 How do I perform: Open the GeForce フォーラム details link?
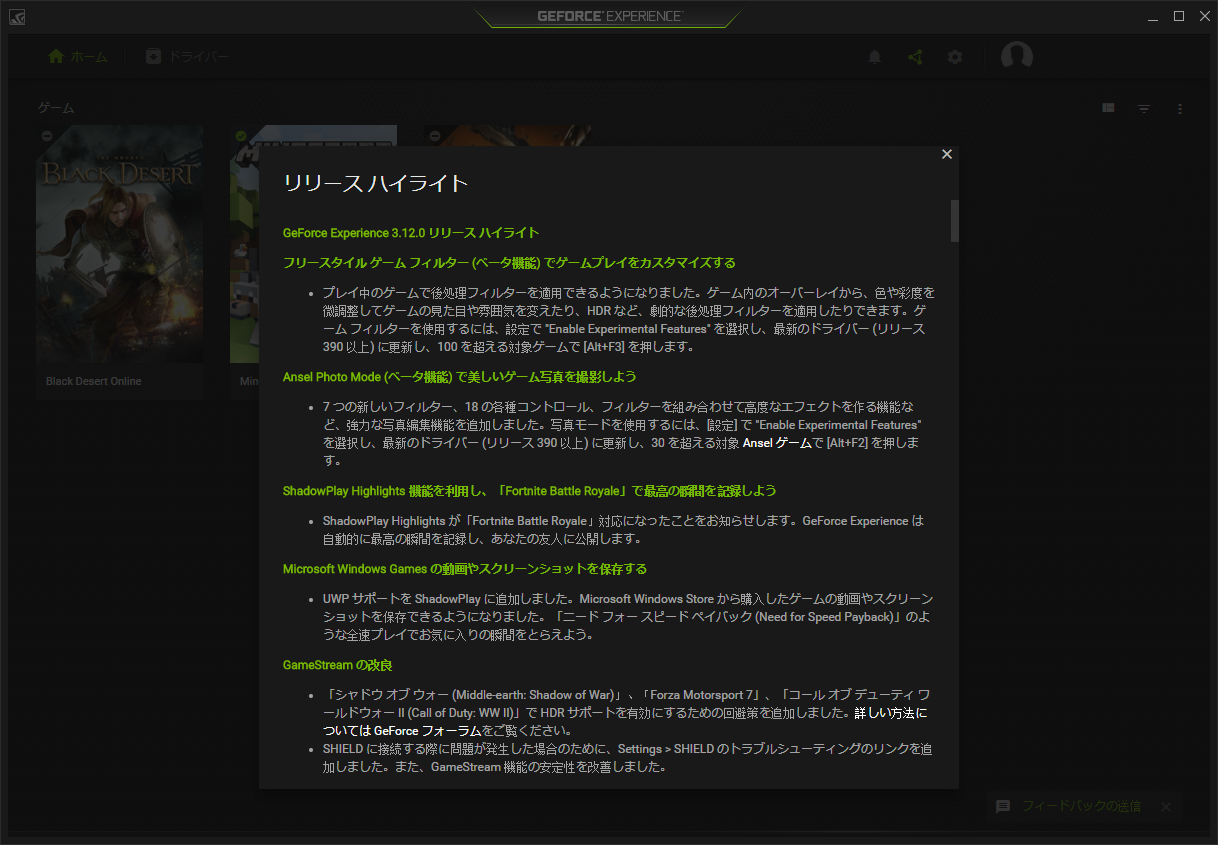tap(625, 722)
